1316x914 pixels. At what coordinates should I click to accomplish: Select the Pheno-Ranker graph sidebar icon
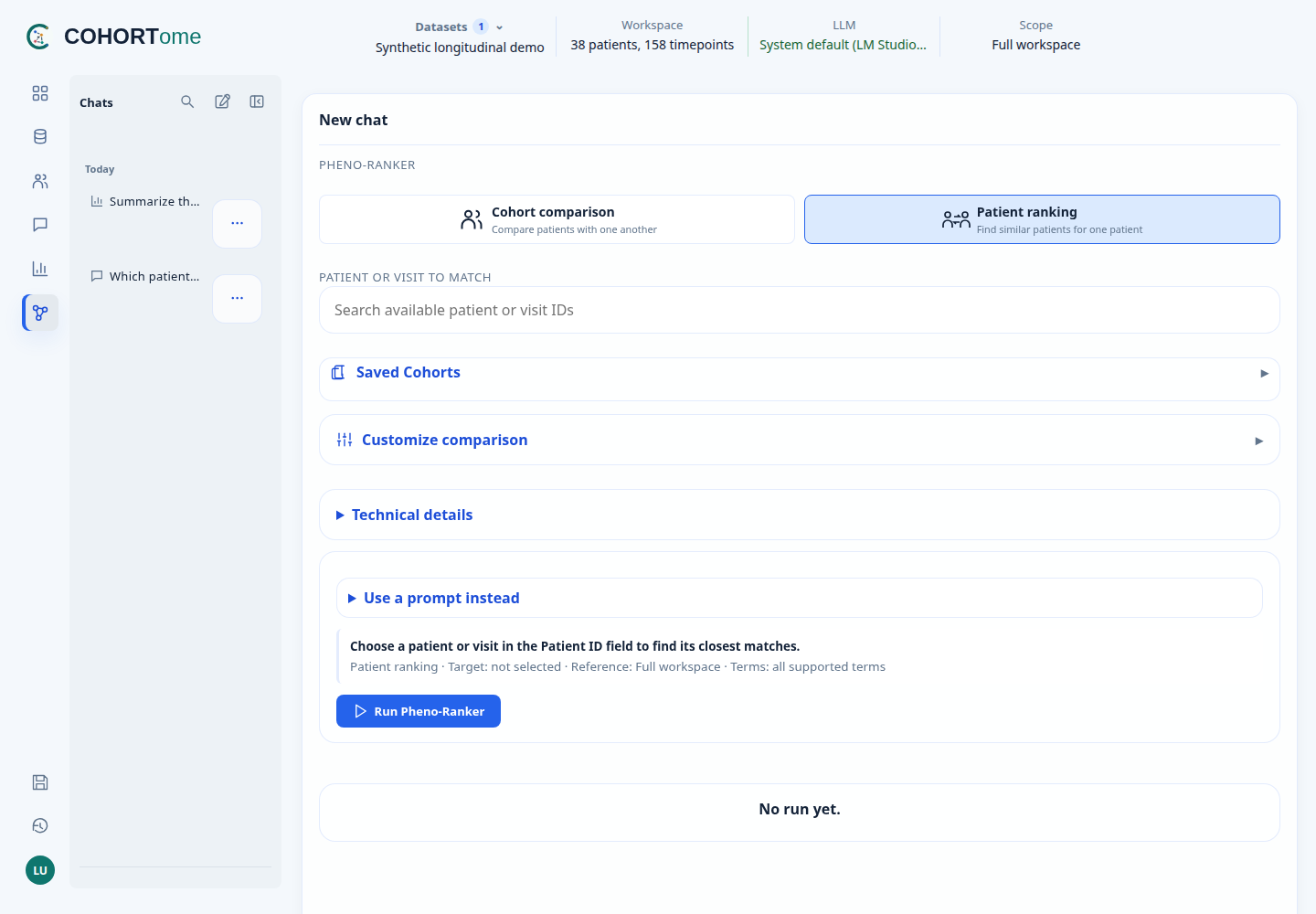tap(40, 313)
